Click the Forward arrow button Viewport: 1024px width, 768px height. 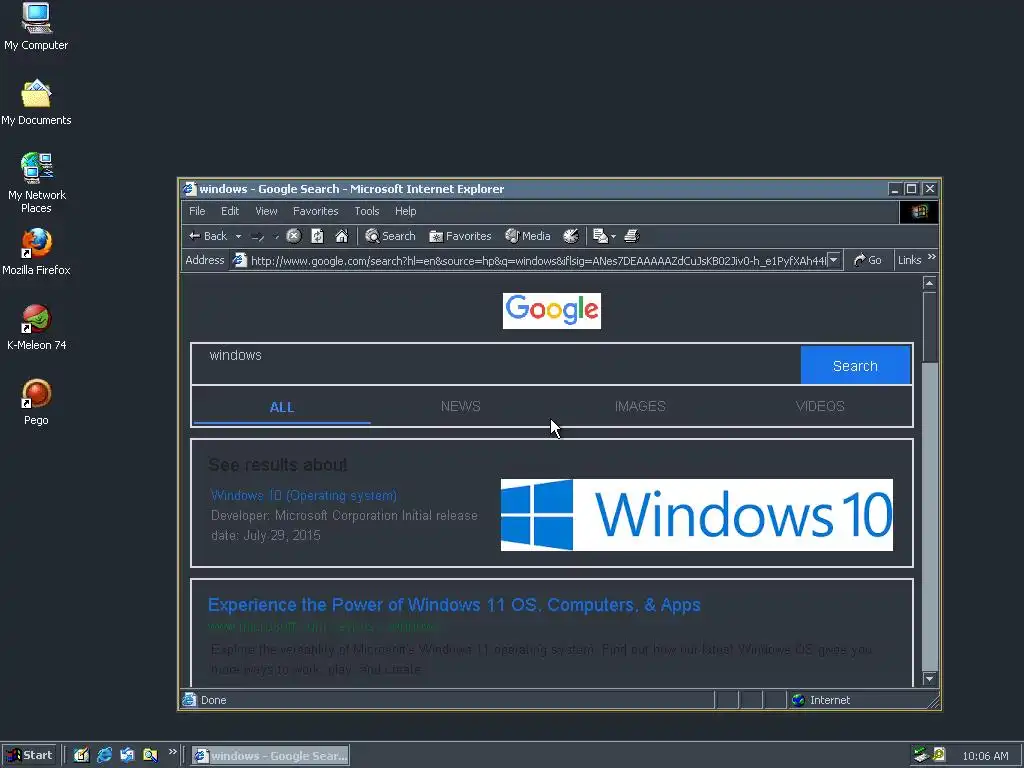[257, 236]
